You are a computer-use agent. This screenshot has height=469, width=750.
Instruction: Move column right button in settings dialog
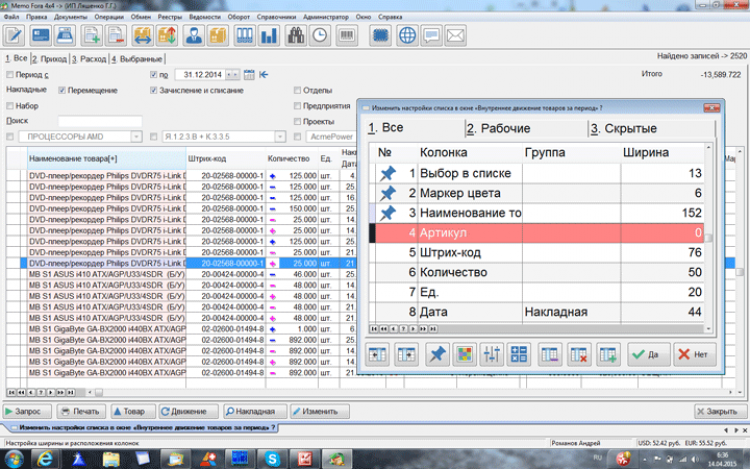coord(407,354)
